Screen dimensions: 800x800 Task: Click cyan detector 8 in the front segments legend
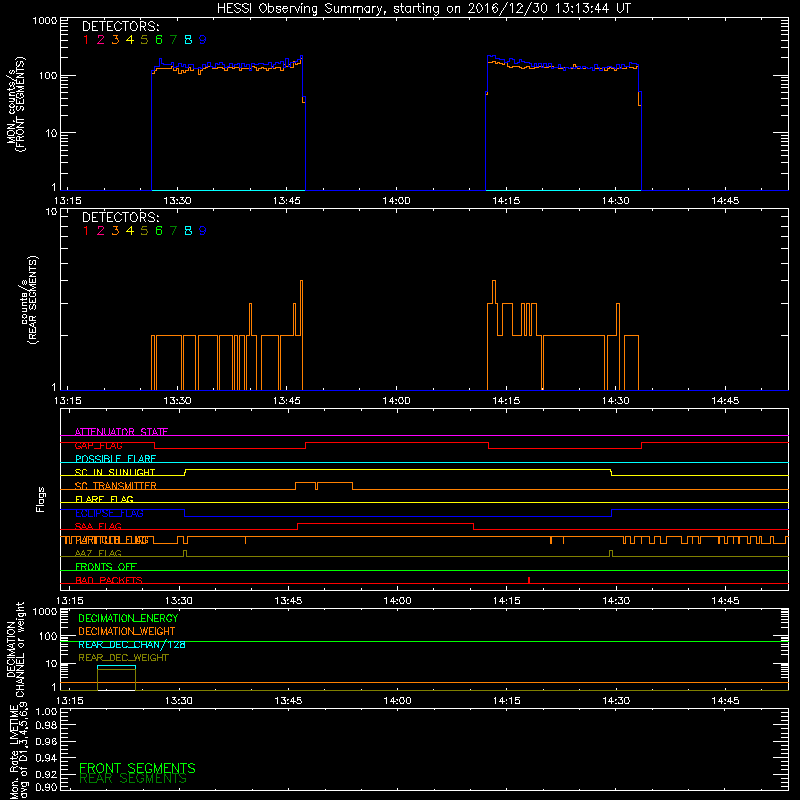point(188,40)
